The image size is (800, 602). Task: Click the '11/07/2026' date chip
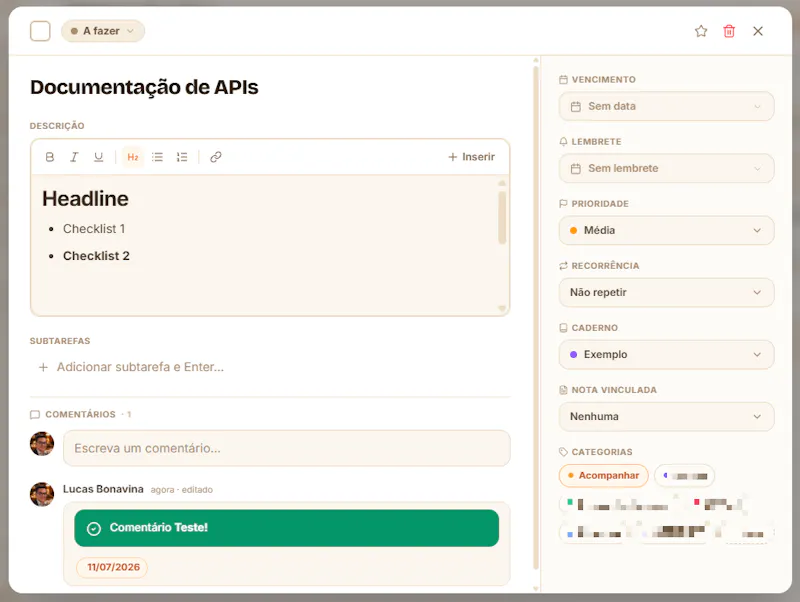click(112, 567)
